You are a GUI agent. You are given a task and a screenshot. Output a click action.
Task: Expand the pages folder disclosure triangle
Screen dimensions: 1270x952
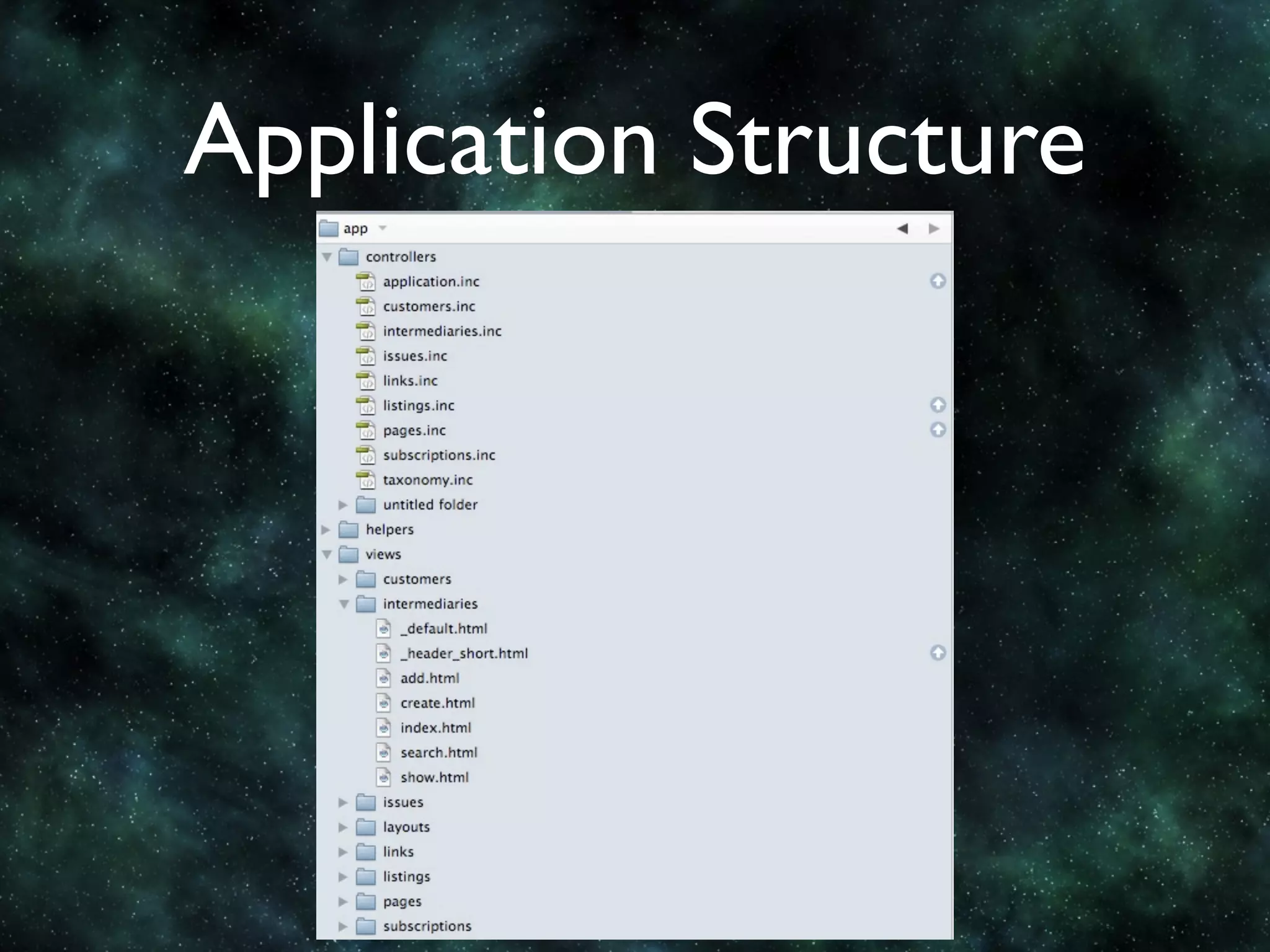tap(343, 901)
